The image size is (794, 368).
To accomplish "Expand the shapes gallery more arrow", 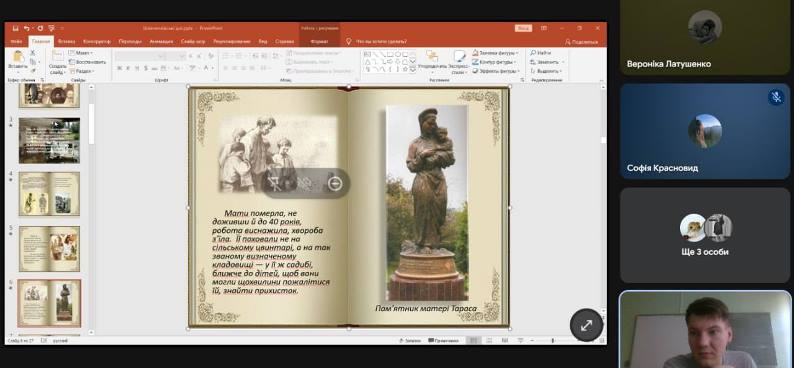I will [x=413, y=70].
